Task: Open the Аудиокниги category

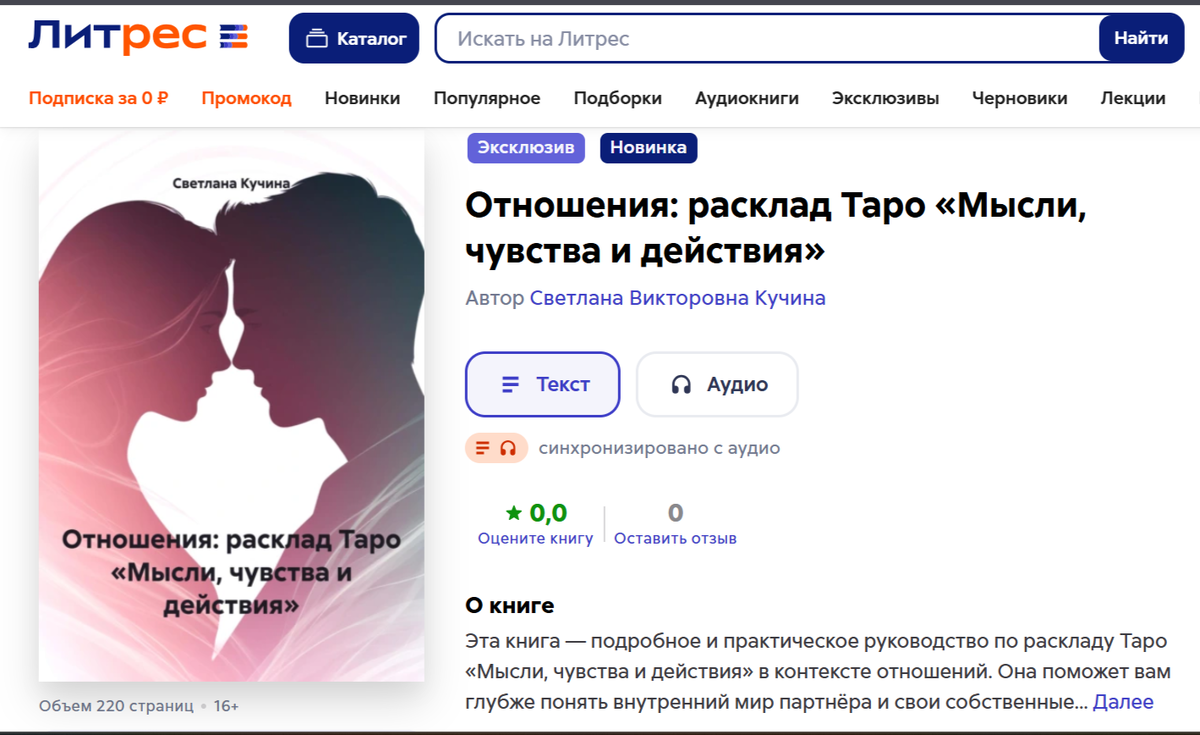Action: (747, 98)
